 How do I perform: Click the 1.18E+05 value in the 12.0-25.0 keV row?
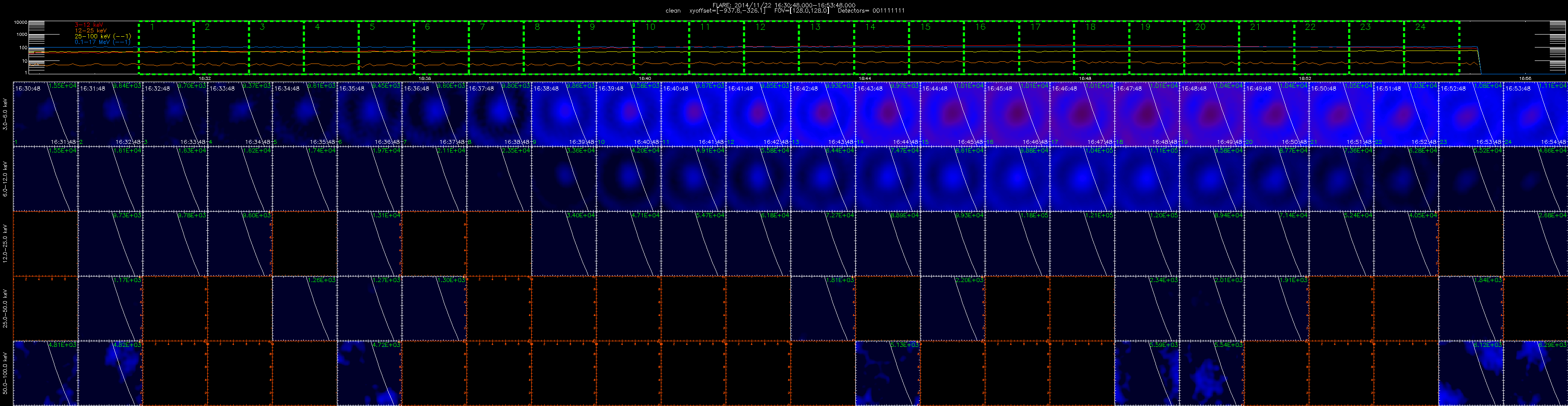tap(1036, 216)
